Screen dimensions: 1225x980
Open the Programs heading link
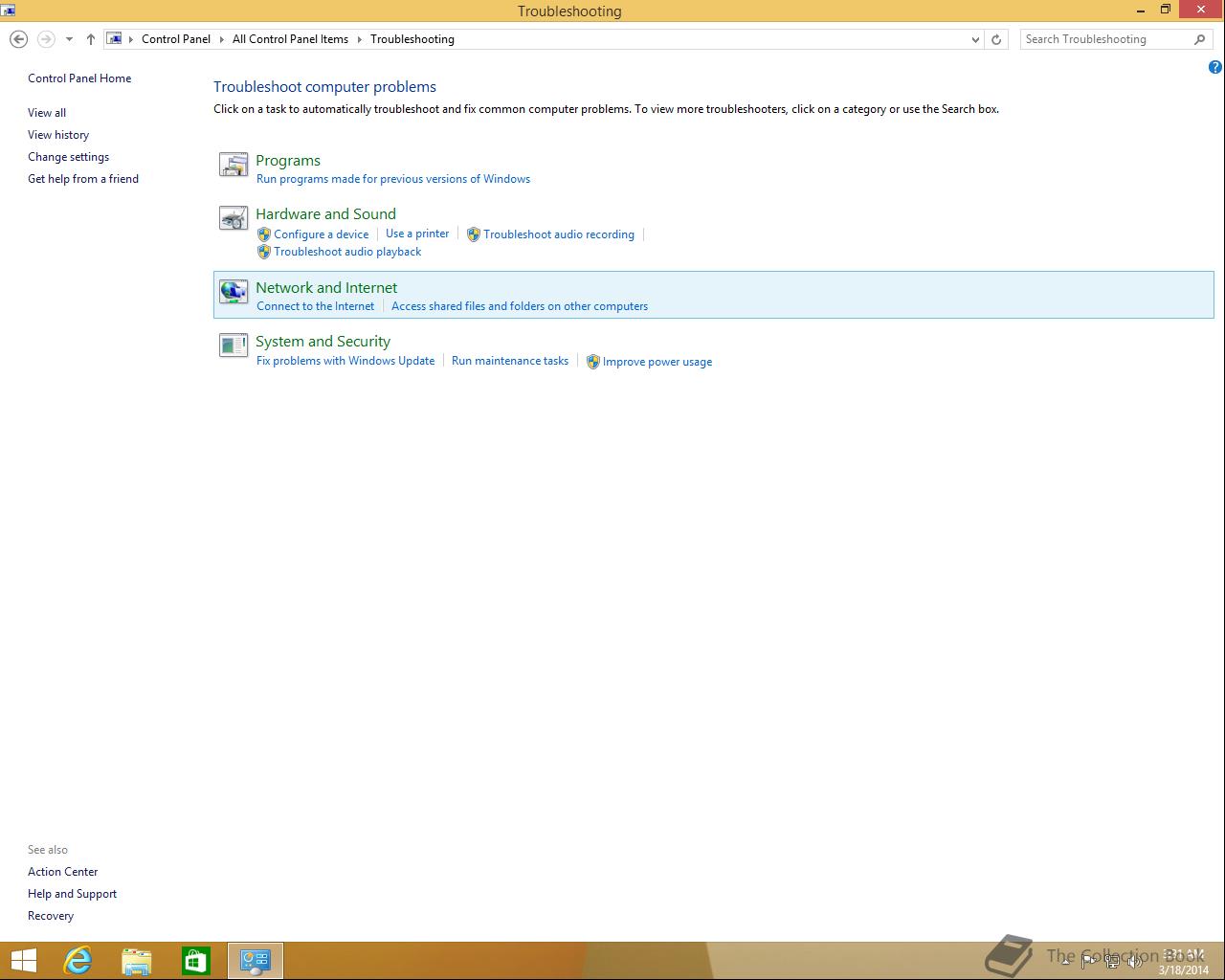pyautogui.click(x=288, y=161)
